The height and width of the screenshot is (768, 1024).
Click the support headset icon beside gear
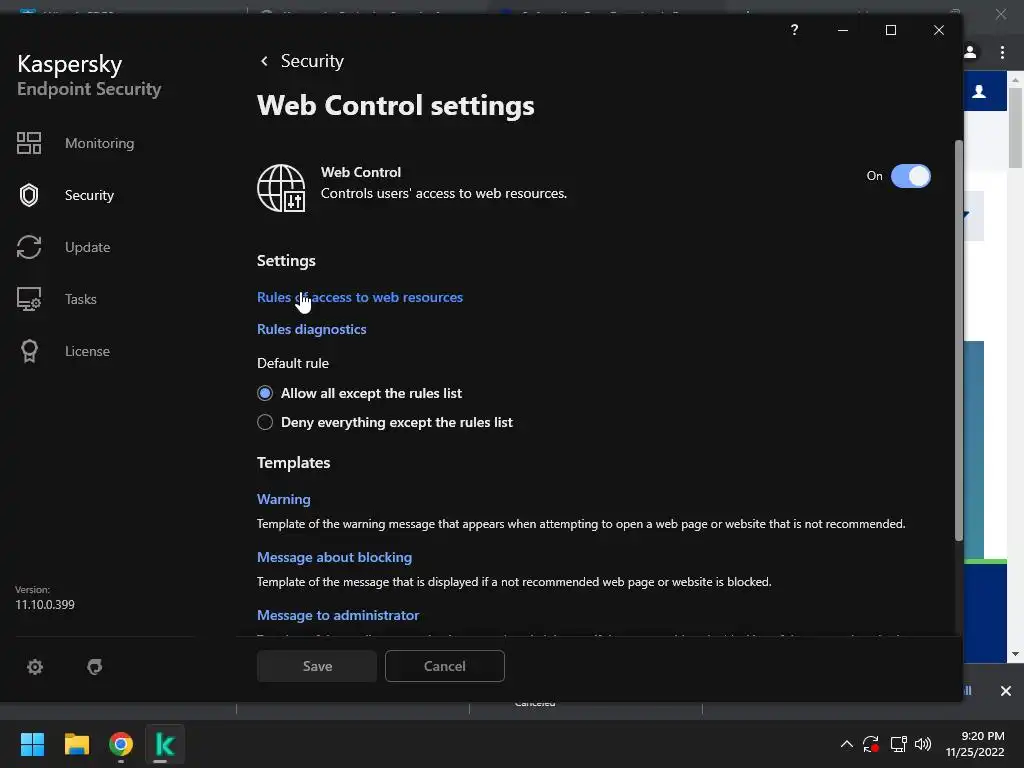click(x=95, y=667)
